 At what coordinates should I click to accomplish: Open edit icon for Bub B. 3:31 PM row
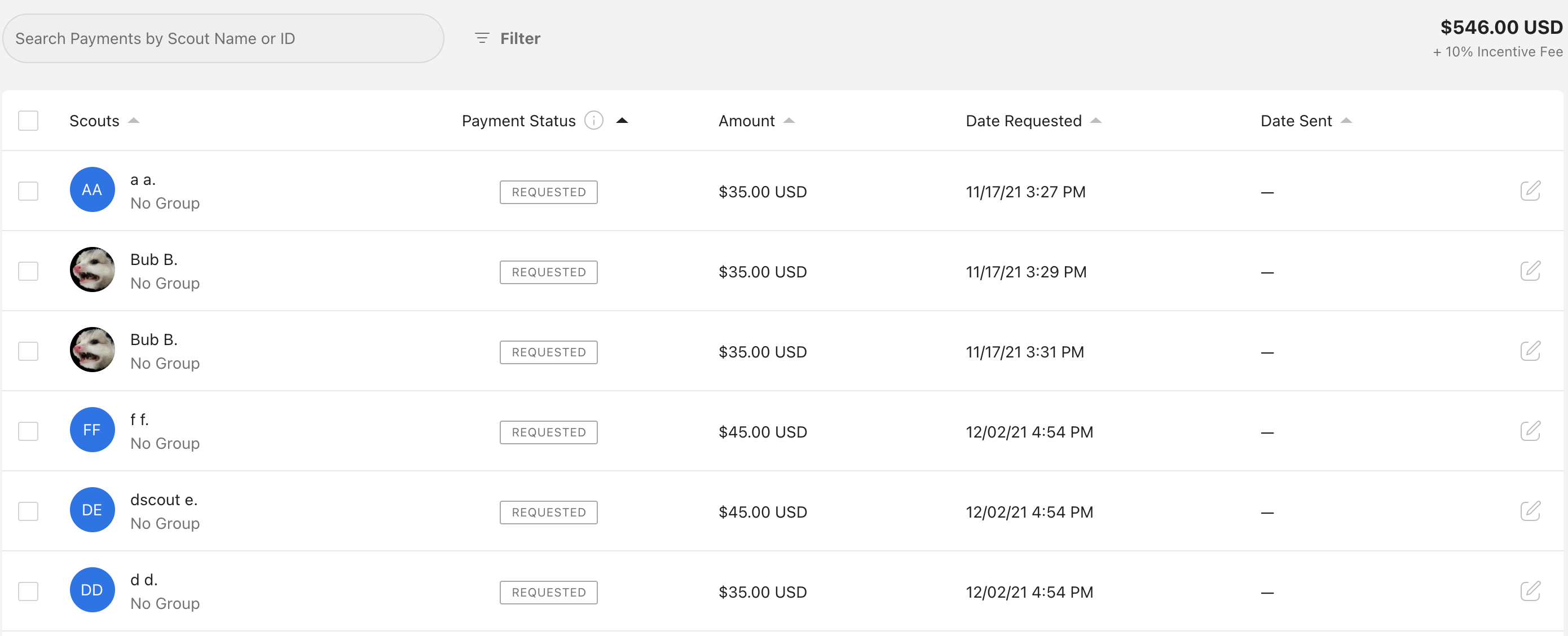(1530, 351)
